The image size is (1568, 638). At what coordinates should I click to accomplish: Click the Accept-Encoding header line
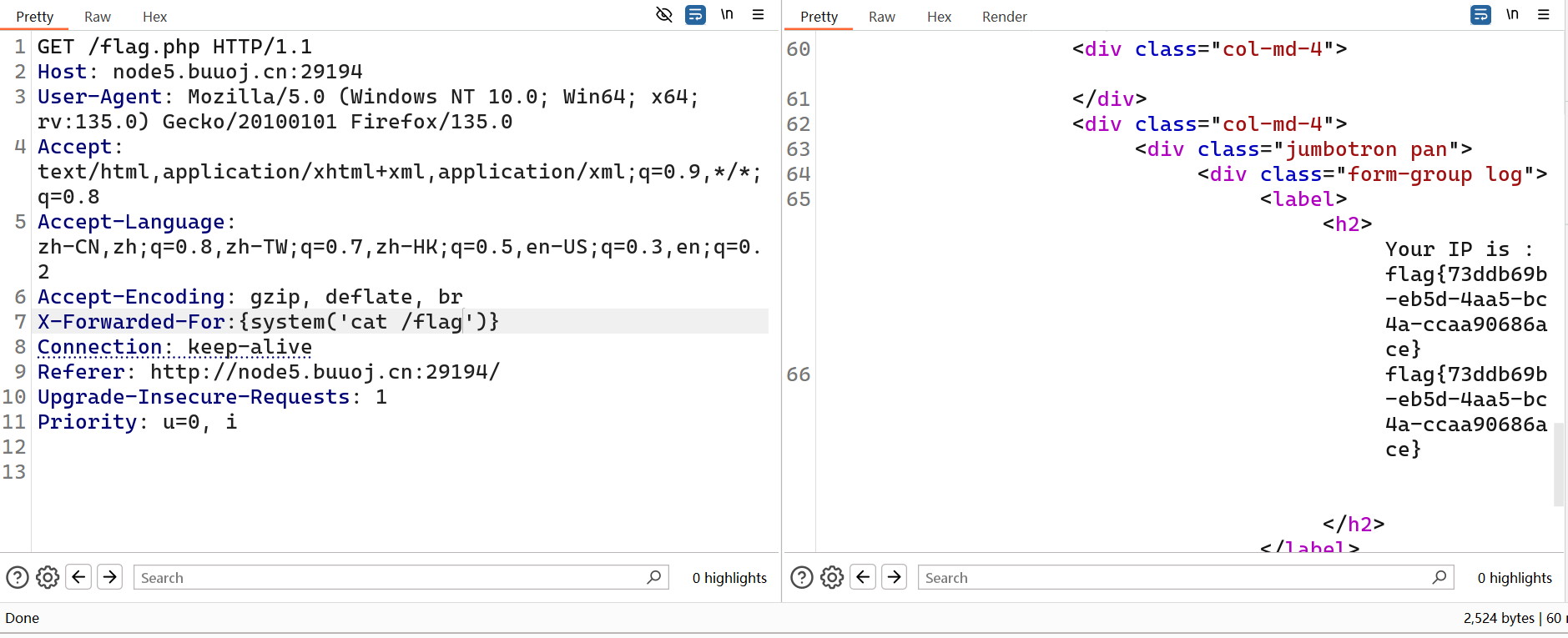click(x=250, y=297)
